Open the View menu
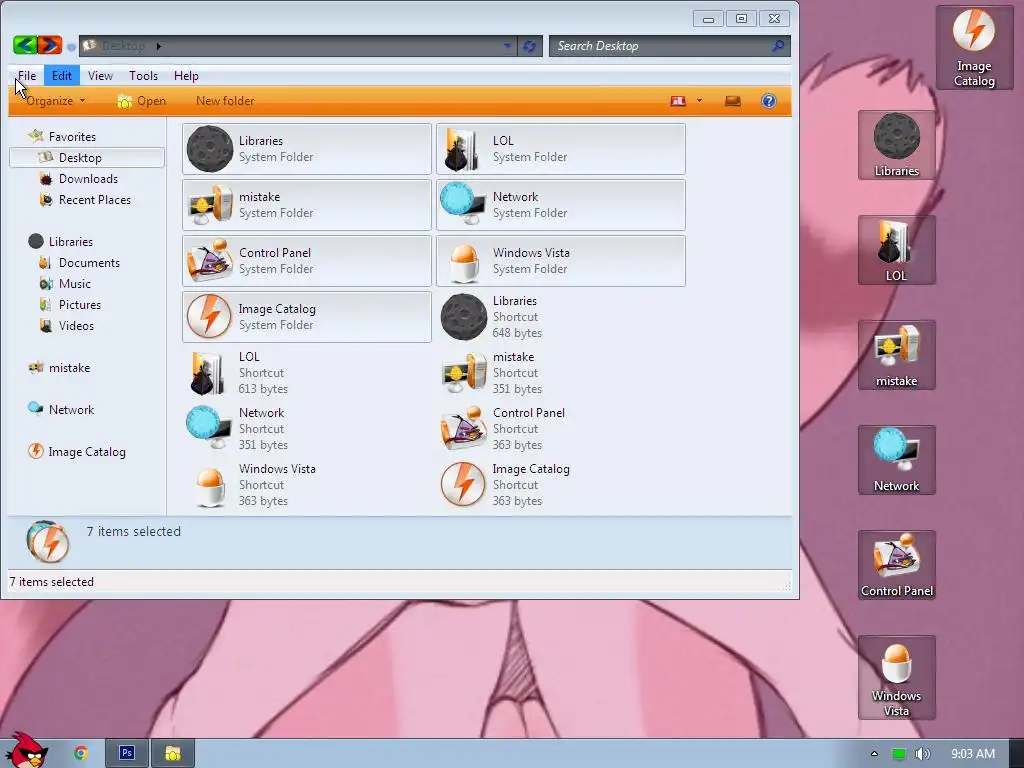The width and height of the screenshot is (1024, 768). (100, 76)
